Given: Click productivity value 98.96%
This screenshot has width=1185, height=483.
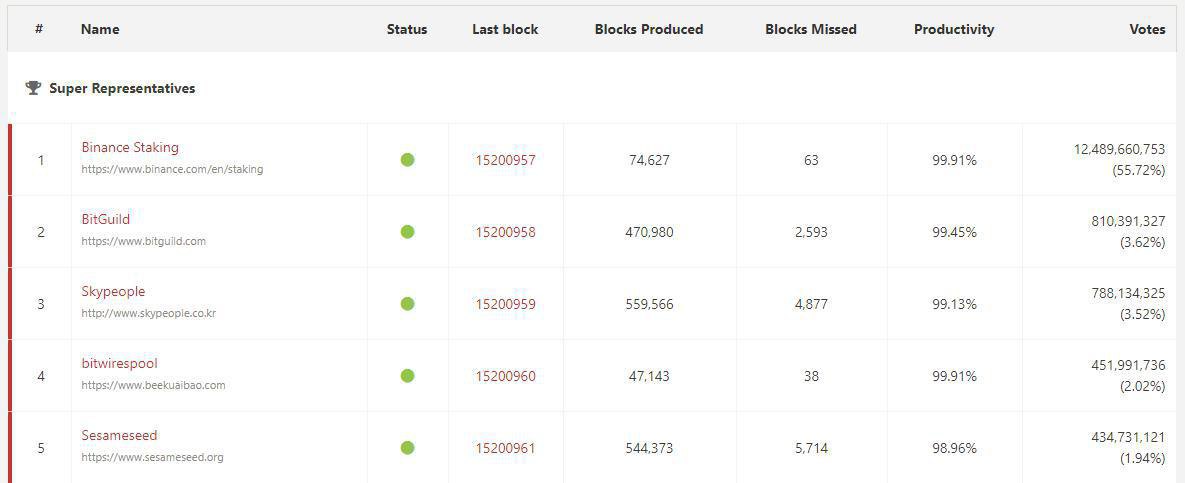Looking at the screenshot, I should (954, 448).
